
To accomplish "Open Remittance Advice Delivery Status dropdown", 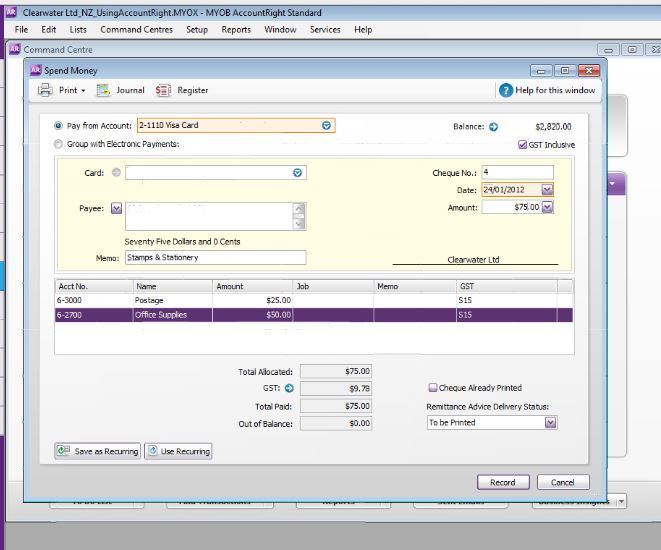I will (551, 422).
